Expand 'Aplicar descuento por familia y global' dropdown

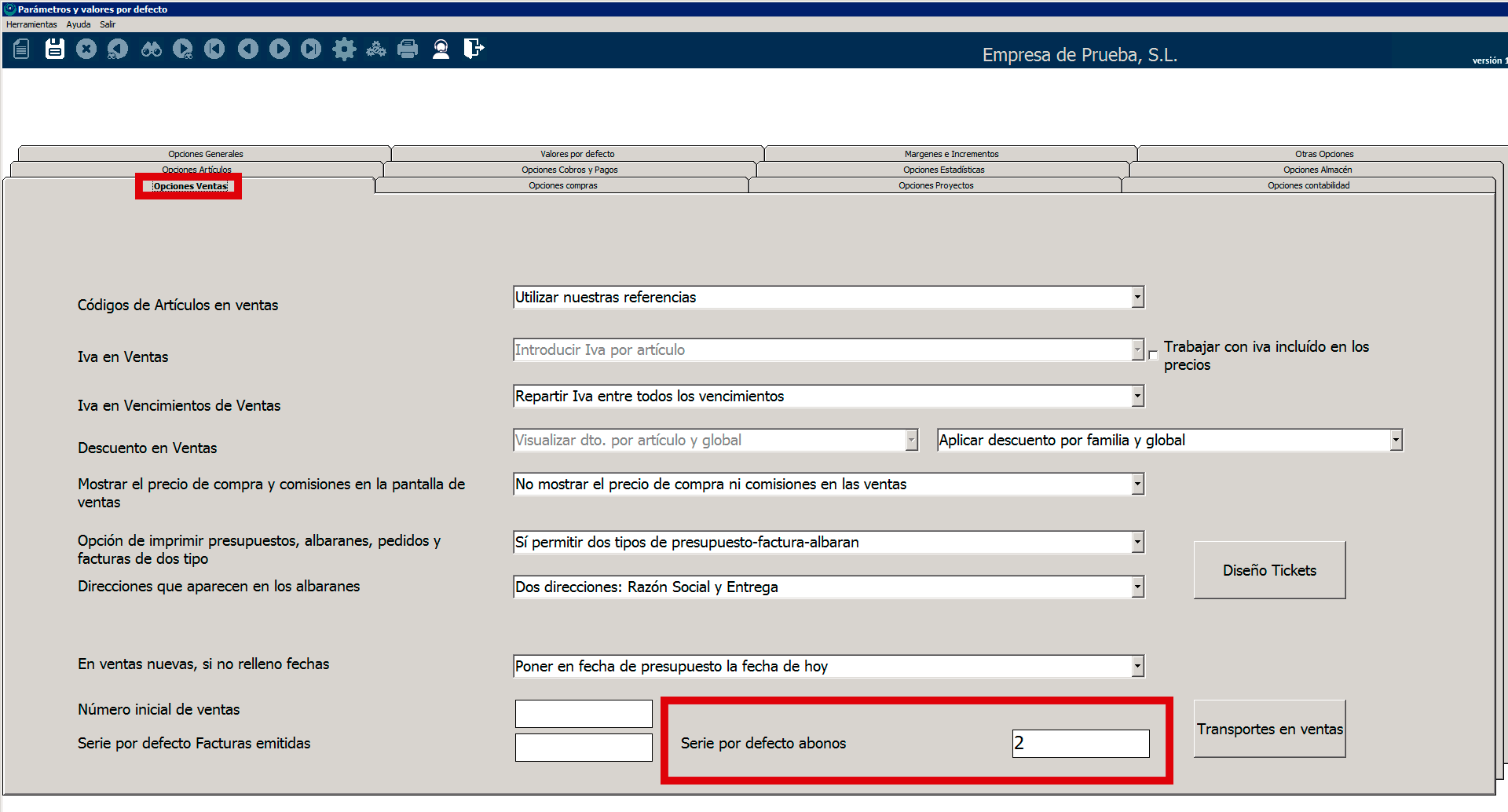(x=1396, y=441)
